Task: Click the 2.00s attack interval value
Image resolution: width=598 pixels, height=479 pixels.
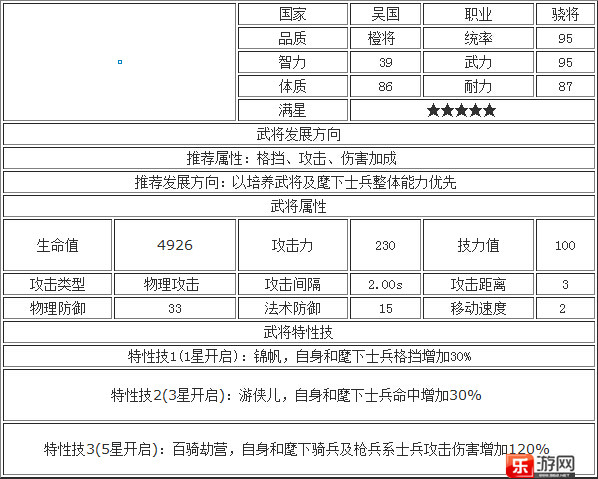Action: [x=385, y=284]
